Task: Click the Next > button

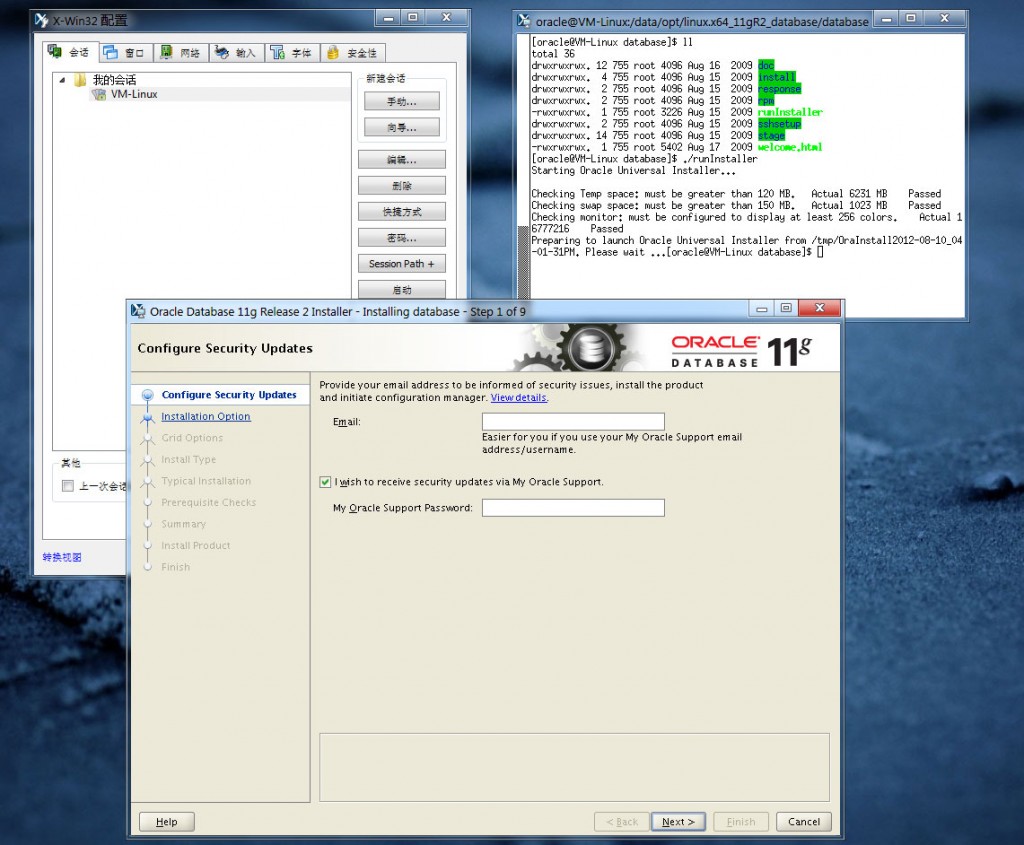Action: (x=678, y=821)
